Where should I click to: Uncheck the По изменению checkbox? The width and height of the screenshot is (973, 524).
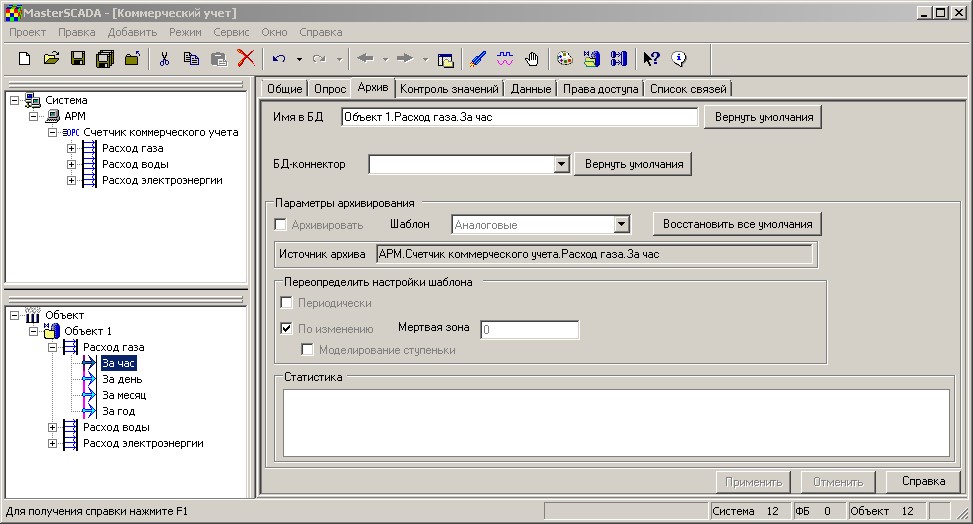click(x=286, y=328)
